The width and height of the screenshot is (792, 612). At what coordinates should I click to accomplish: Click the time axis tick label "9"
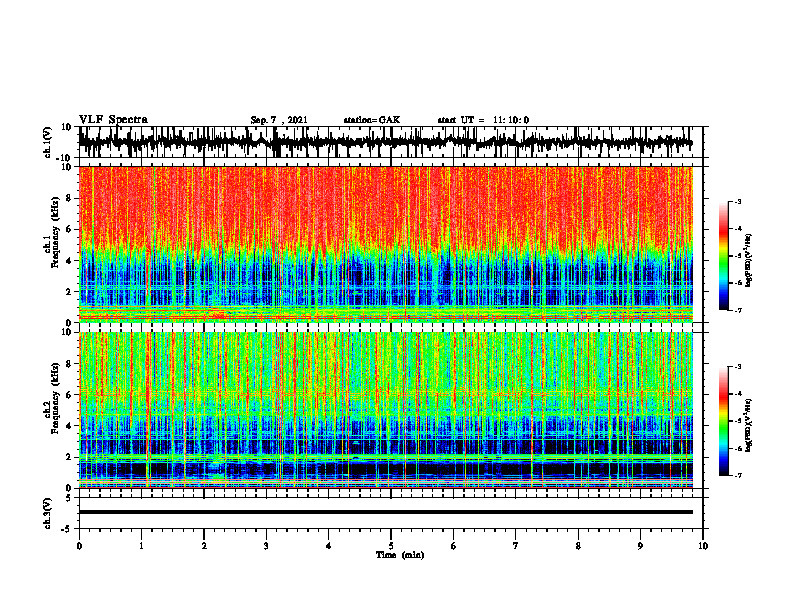point(640,546)
